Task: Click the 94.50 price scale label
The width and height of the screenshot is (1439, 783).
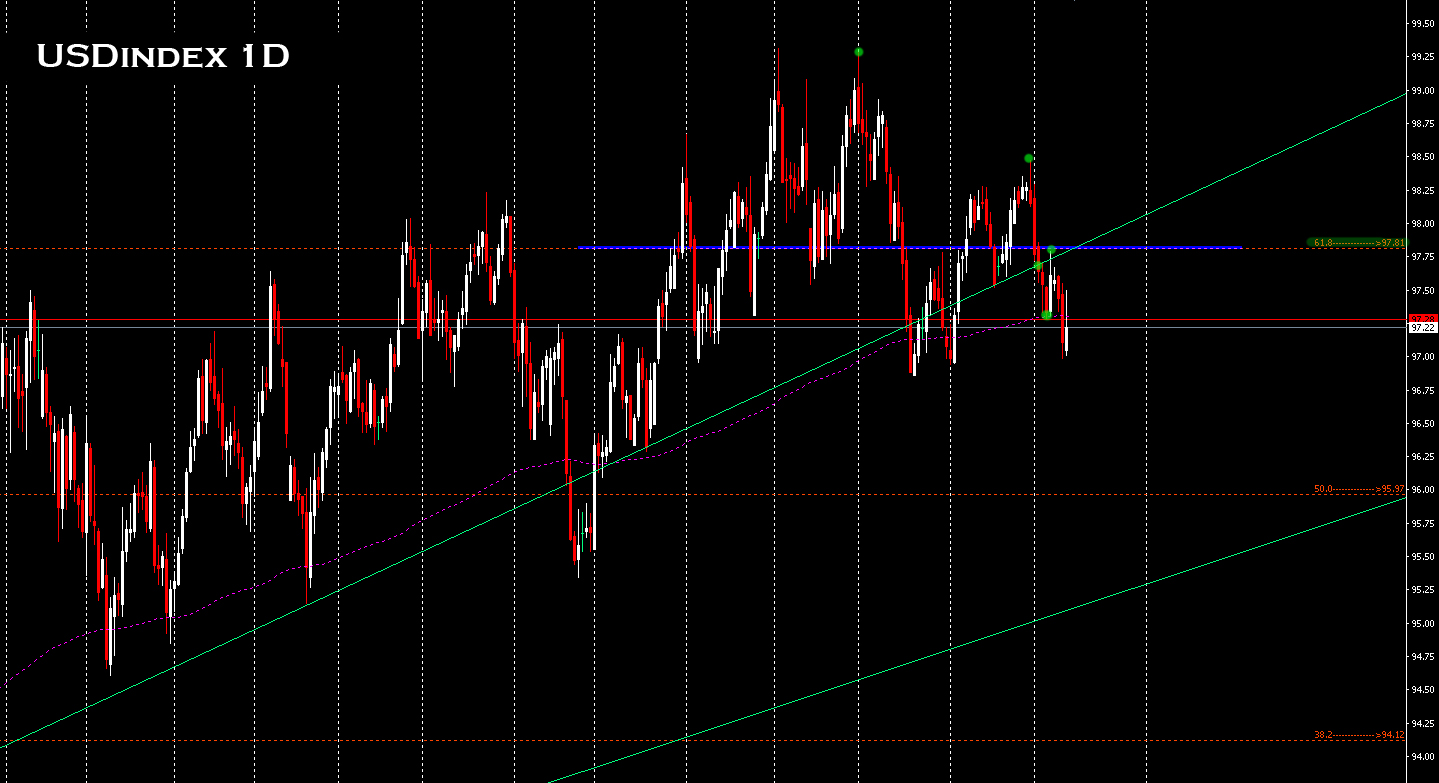Action: point(1422,690)
